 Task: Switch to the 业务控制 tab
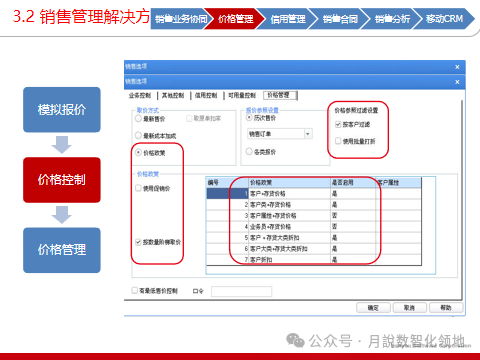(140, 96)
